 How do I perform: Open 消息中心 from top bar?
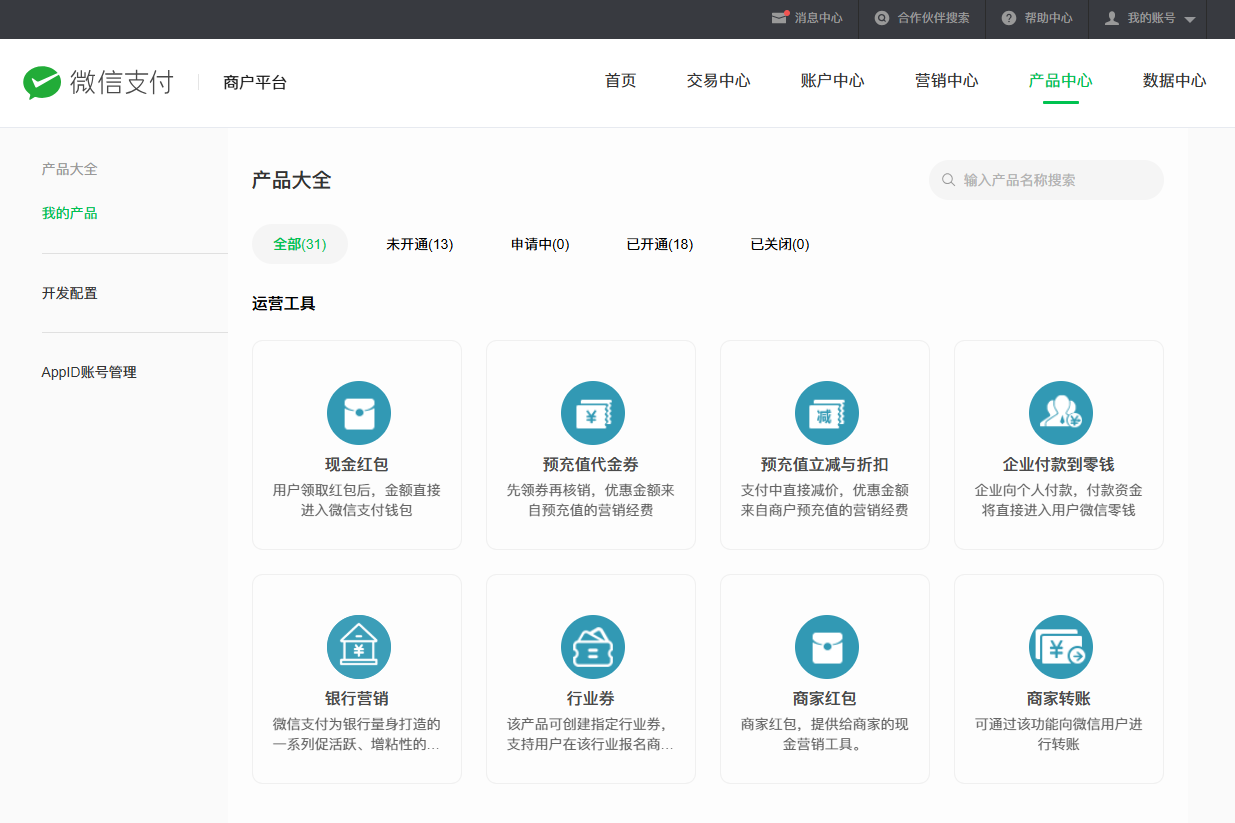818,18
